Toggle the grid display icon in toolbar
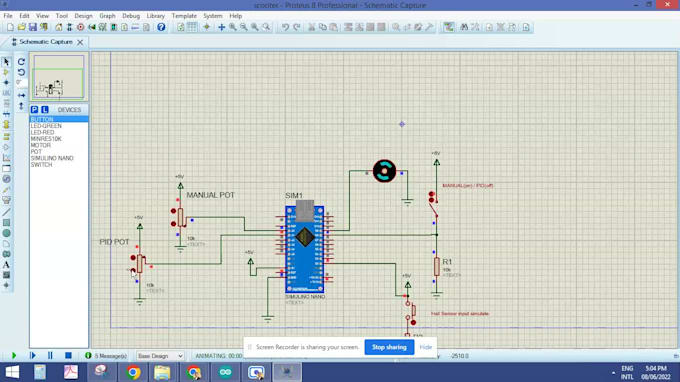Image resolution: width=680 pixels, height=382 pixels. tap(192, 27)
